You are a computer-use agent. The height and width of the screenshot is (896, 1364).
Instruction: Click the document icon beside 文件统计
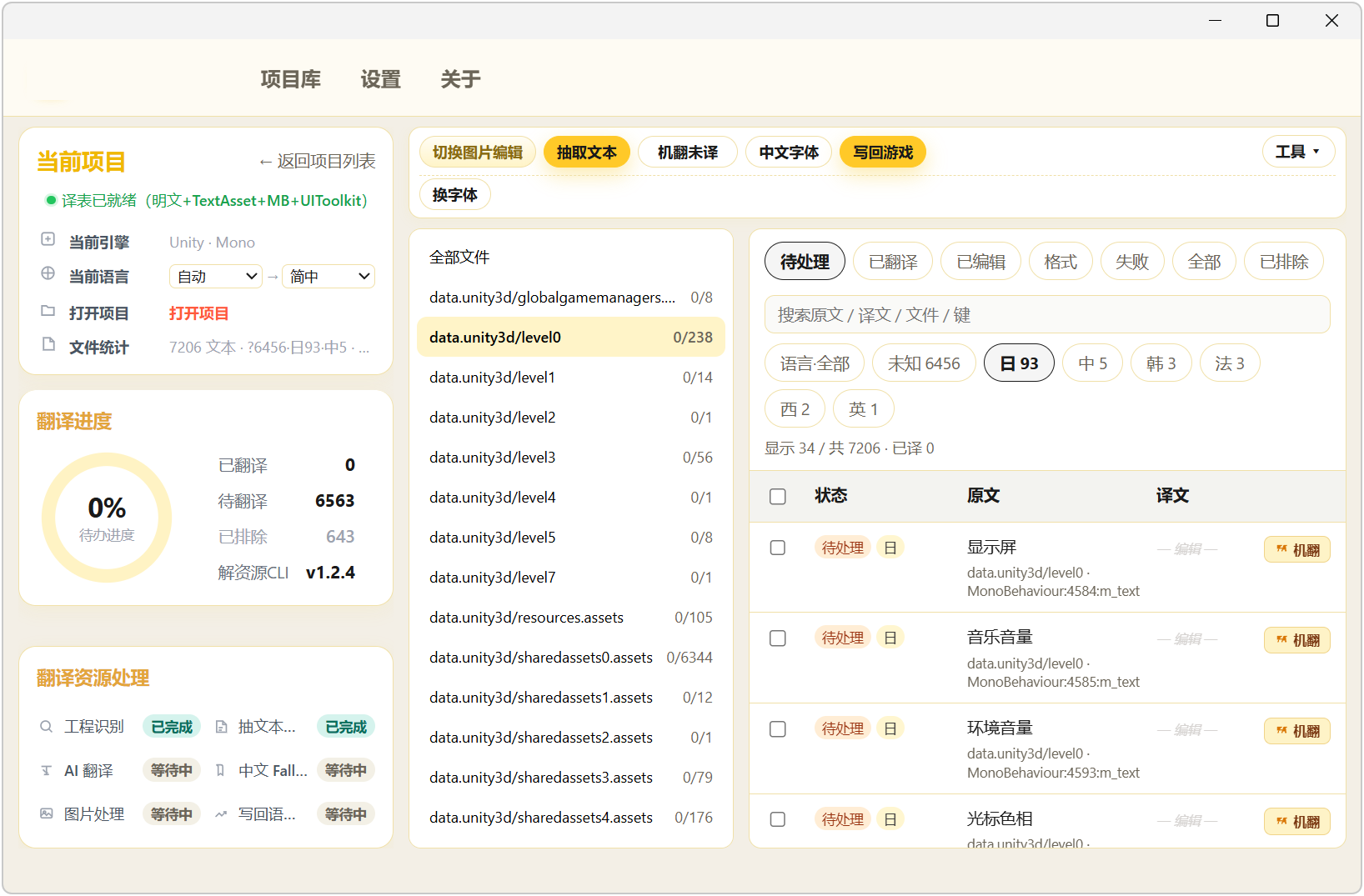(48, 345)
